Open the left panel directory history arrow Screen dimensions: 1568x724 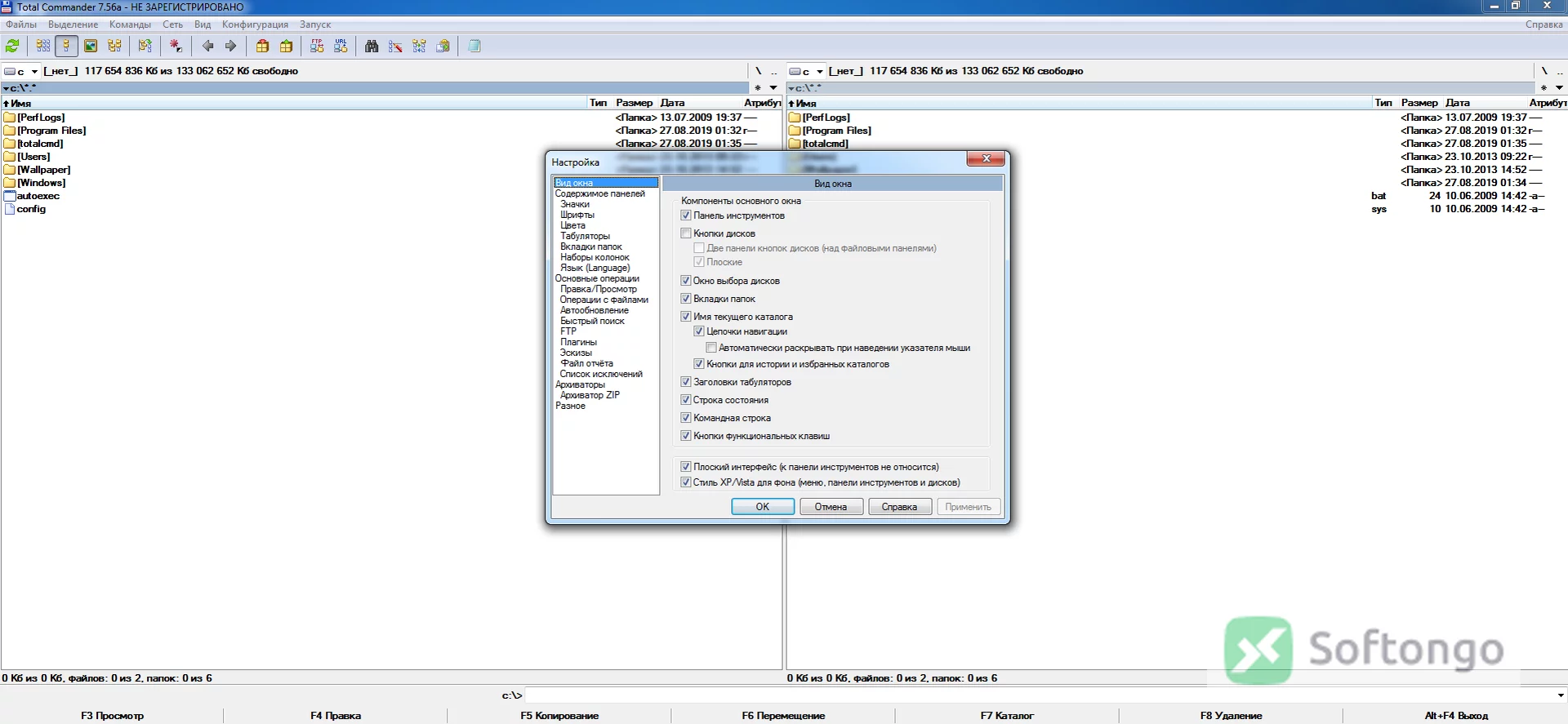pyautogui.click(x=773, y=88)
